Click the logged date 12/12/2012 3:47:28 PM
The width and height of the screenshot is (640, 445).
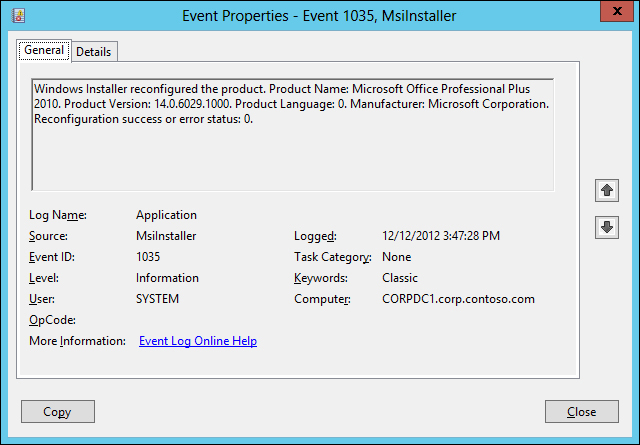point(441,236)
